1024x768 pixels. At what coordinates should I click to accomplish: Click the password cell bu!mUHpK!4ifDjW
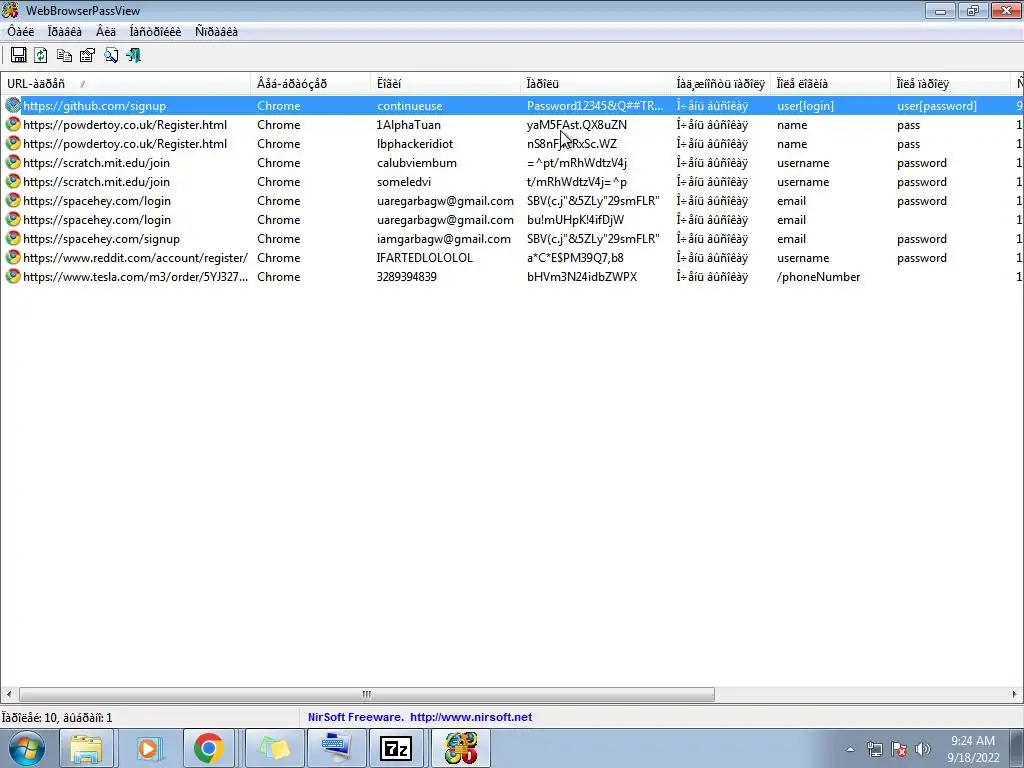pyautogui.click(x=575, y=219)
